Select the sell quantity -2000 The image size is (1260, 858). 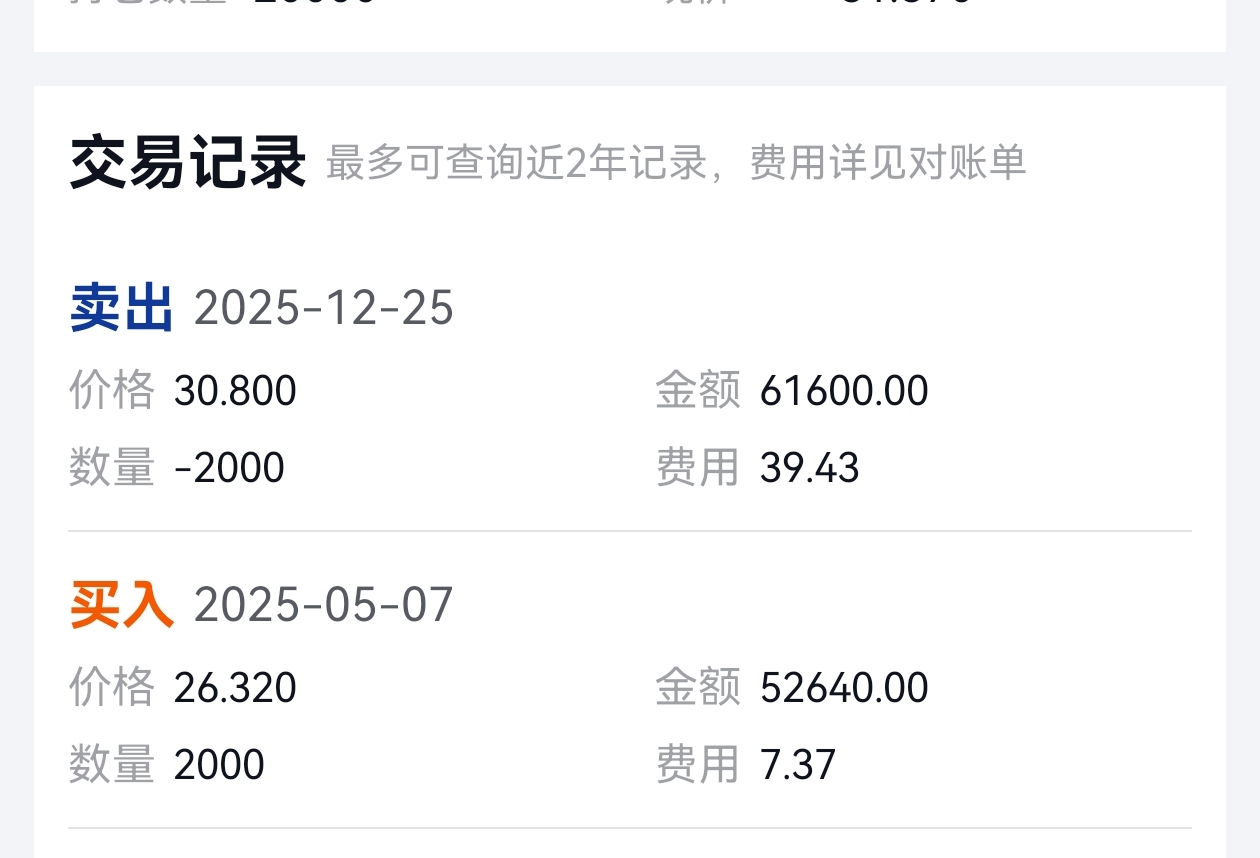pos(229,468)
